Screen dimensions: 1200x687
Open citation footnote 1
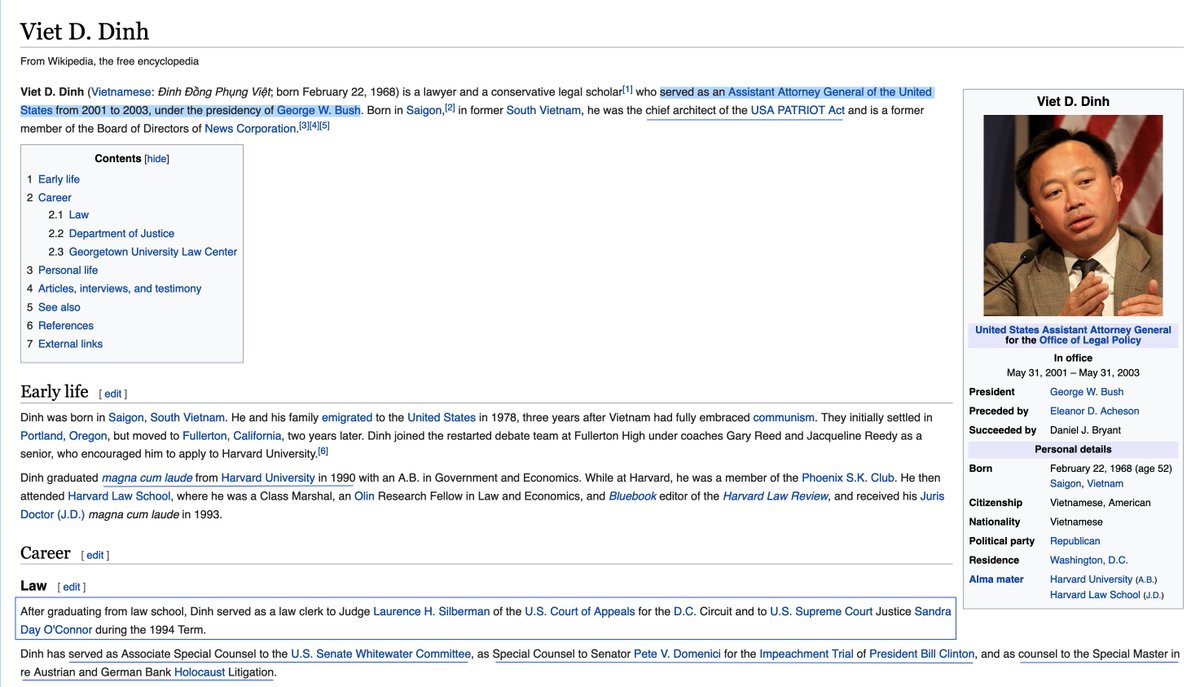point(628,89)
